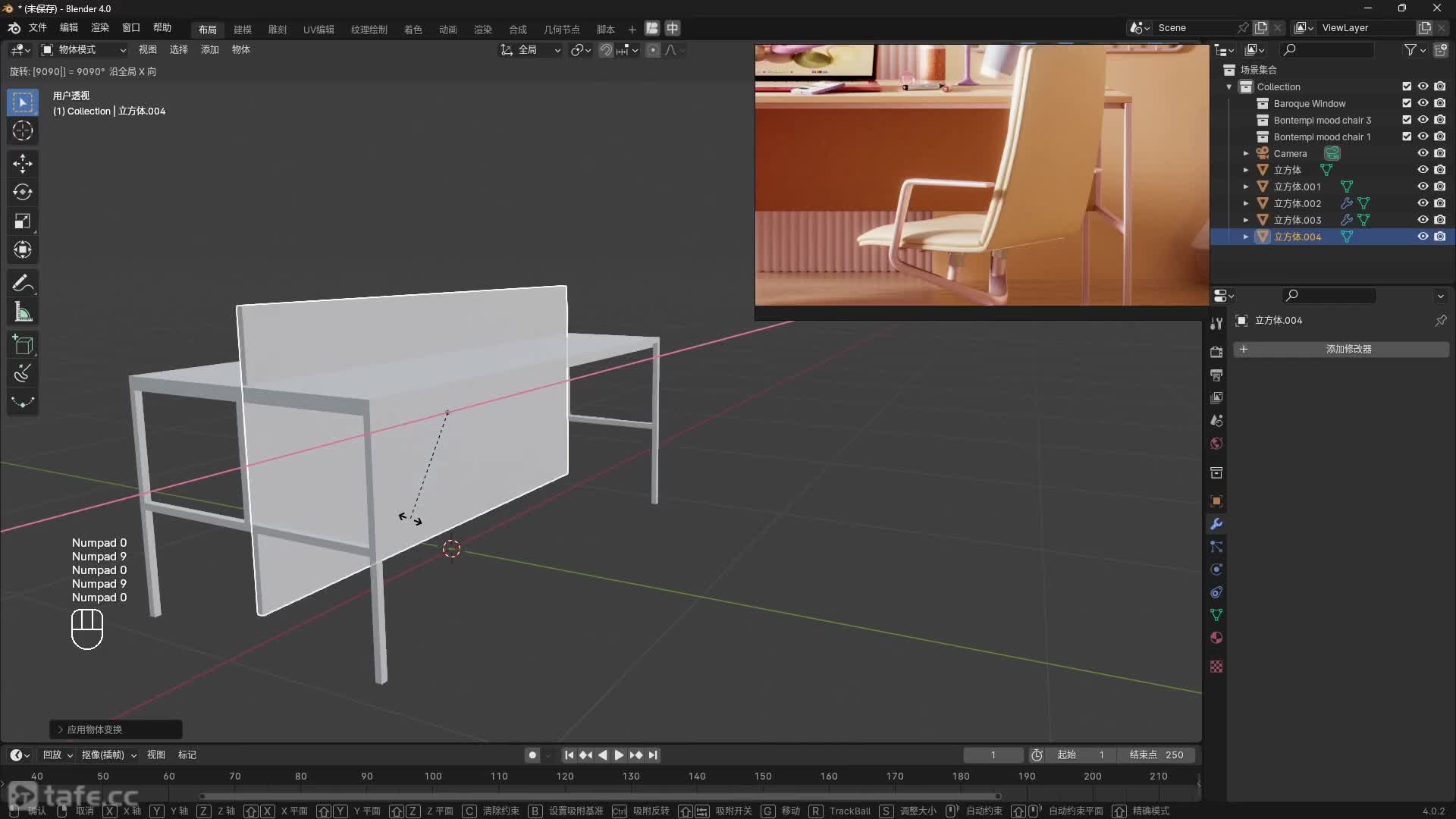The image size is (1456, 819).
Task: Jump to the timeline start frame
Action: [569, 755]
